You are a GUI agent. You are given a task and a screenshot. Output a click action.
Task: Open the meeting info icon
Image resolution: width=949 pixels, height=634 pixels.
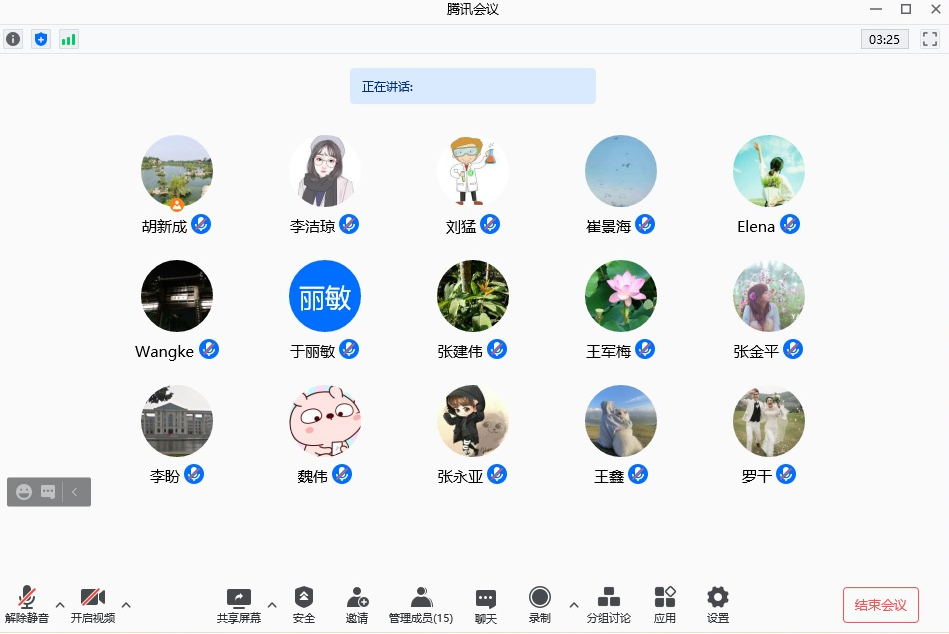coord(13,39)
